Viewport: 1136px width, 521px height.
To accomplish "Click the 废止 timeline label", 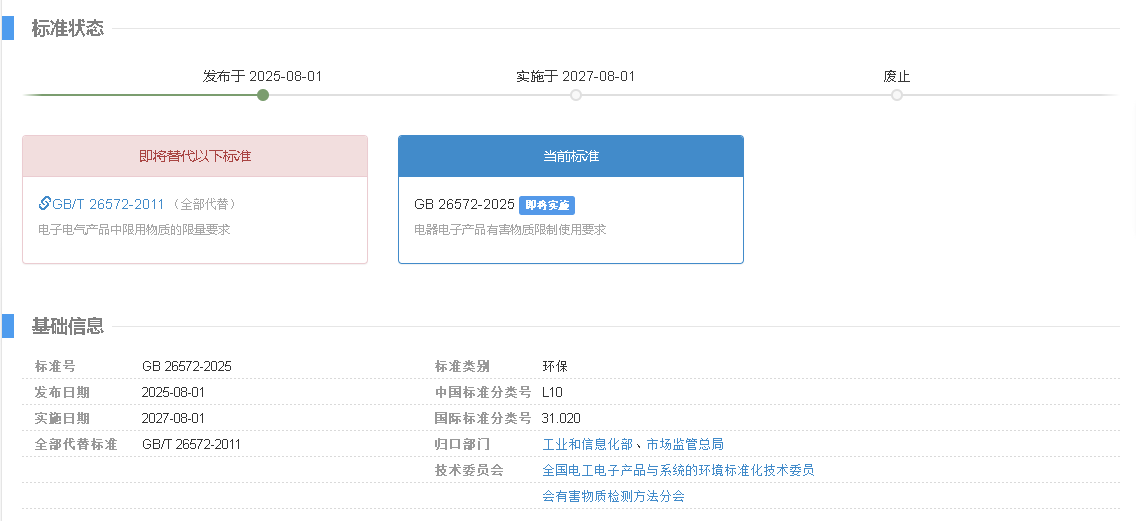I will tap(897, 76).
